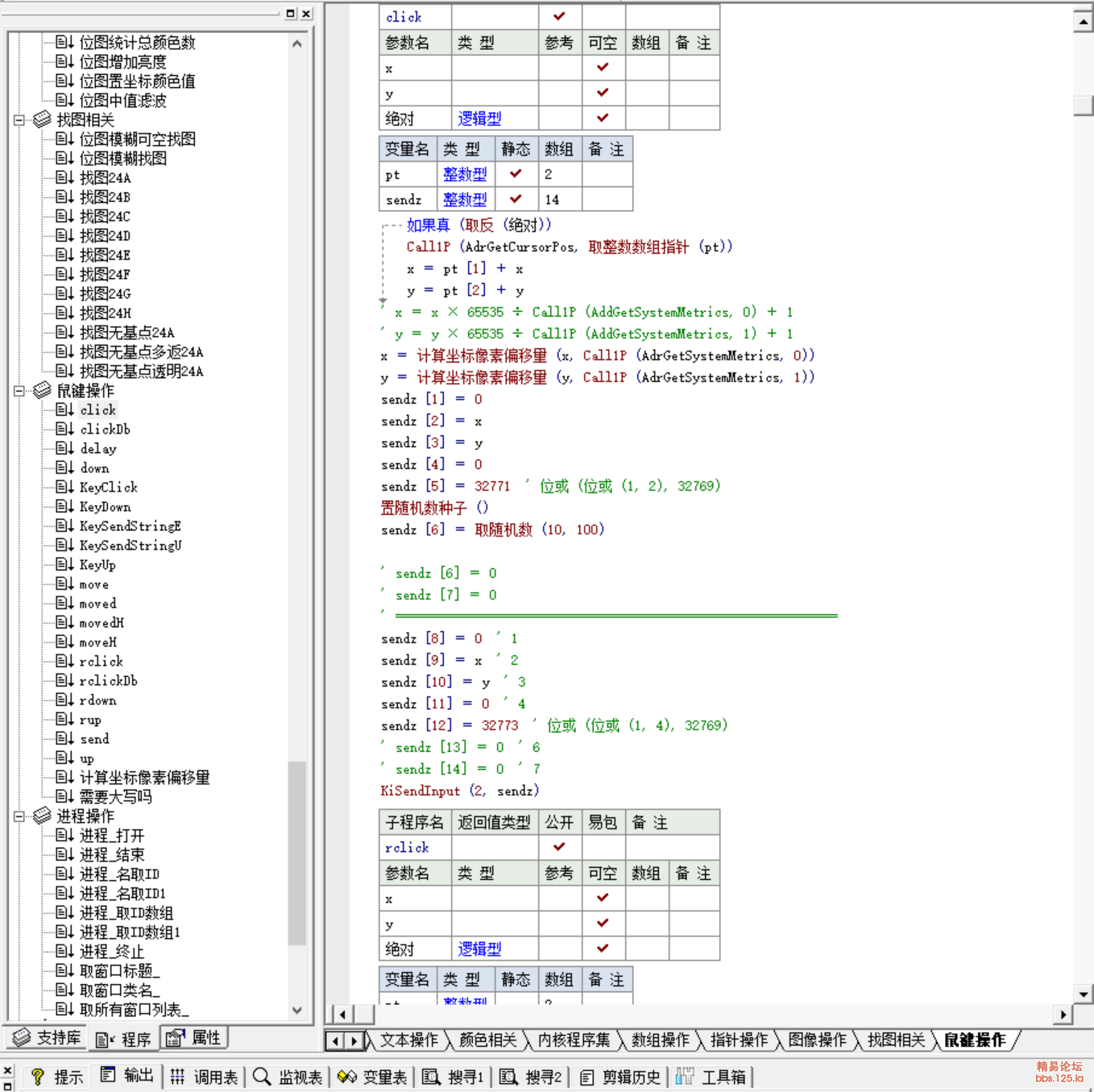Open the 提示 (hint) panel icon
This screenshot has height=1092, width=1094.
pos(37,1077)
